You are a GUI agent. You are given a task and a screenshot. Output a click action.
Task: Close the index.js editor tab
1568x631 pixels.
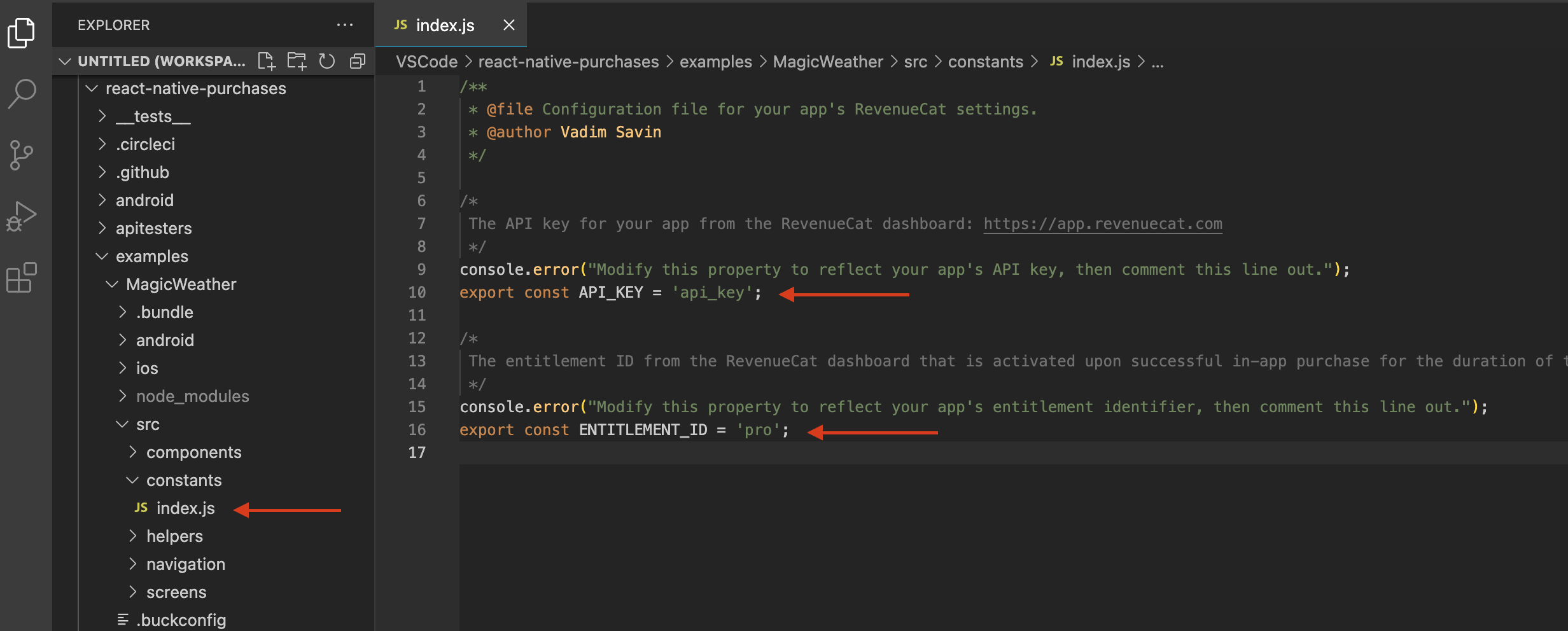click(x=509, y=25)
